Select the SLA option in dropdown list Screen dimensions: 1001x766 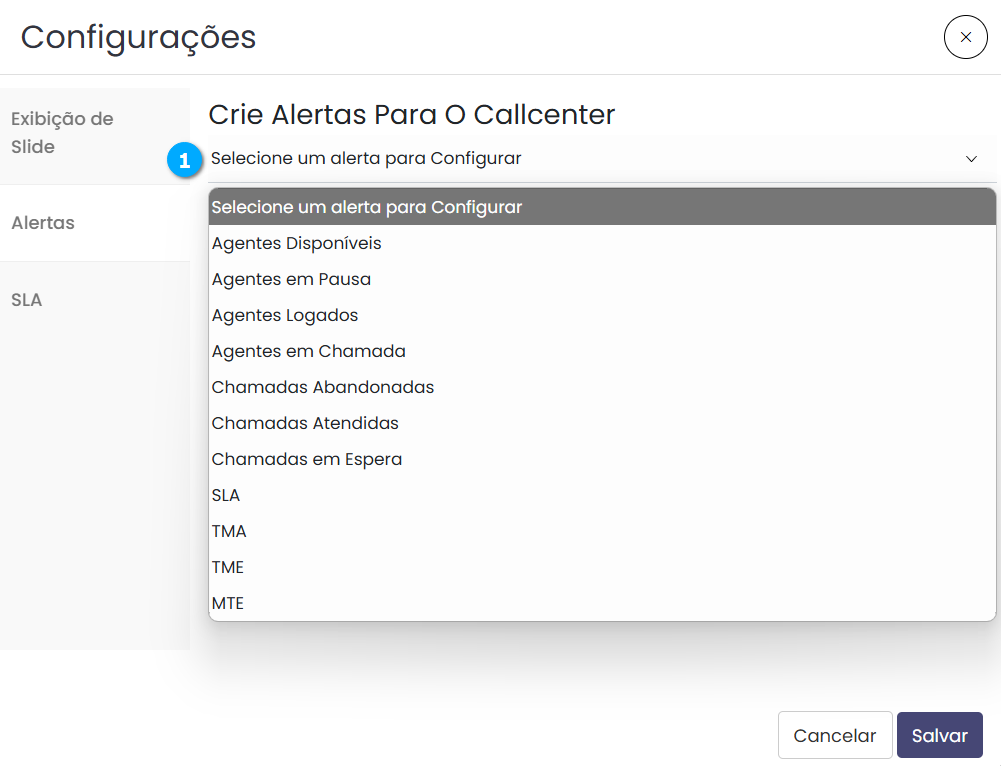point(226,495)
